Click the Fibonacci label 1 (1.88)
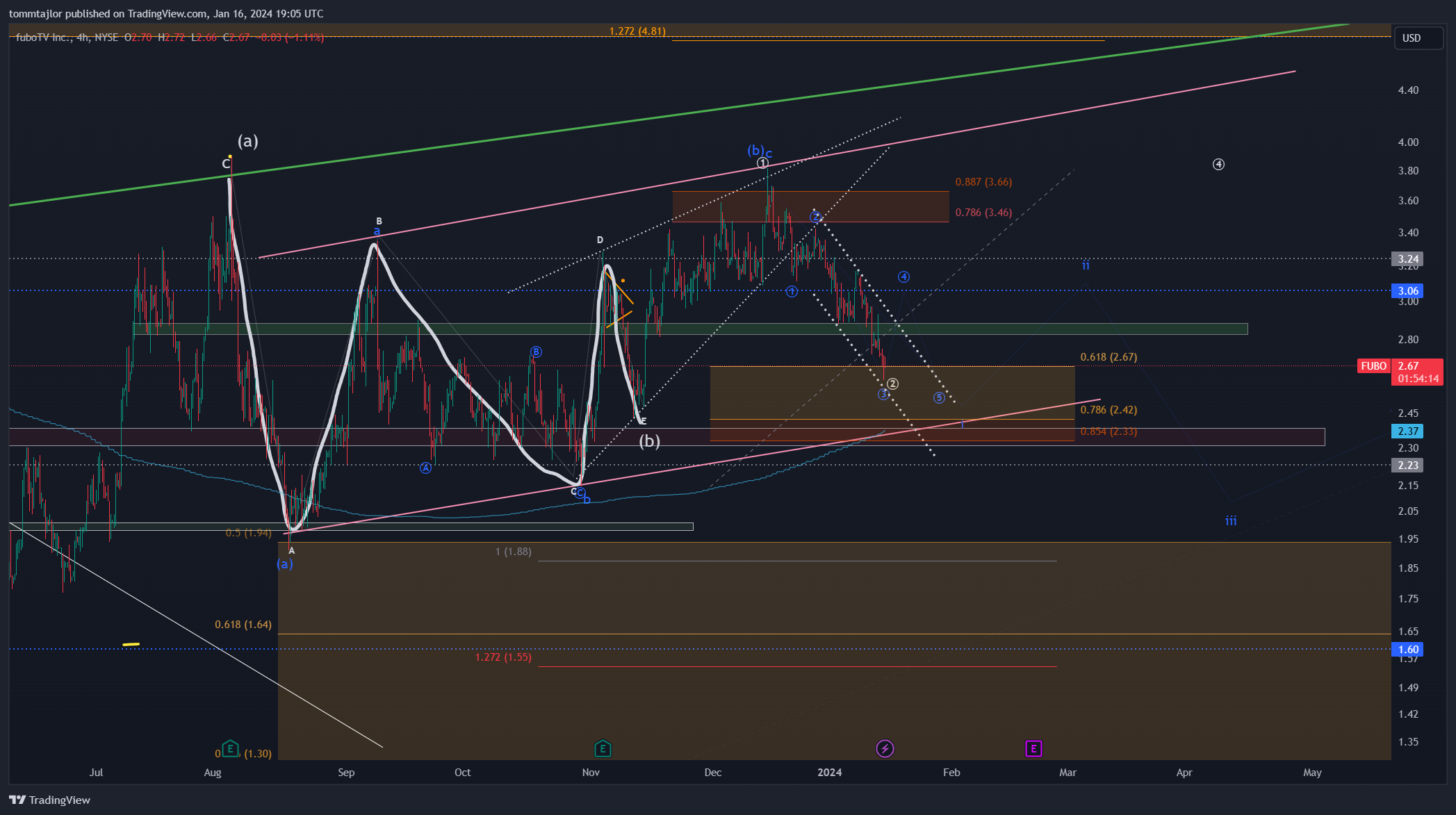 (x=514, y=552)
